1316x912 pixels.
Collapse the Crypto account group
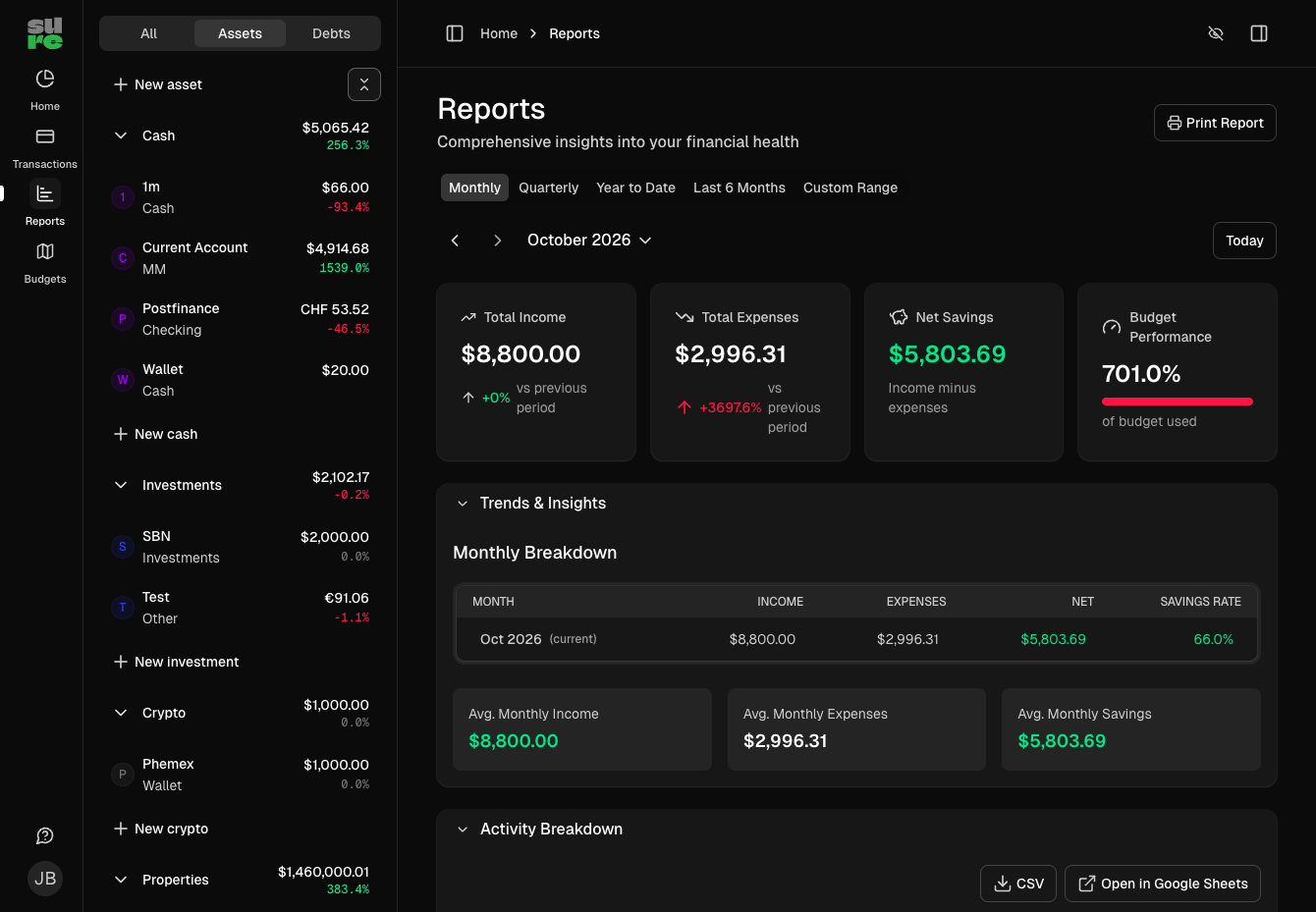pos(121,713)
